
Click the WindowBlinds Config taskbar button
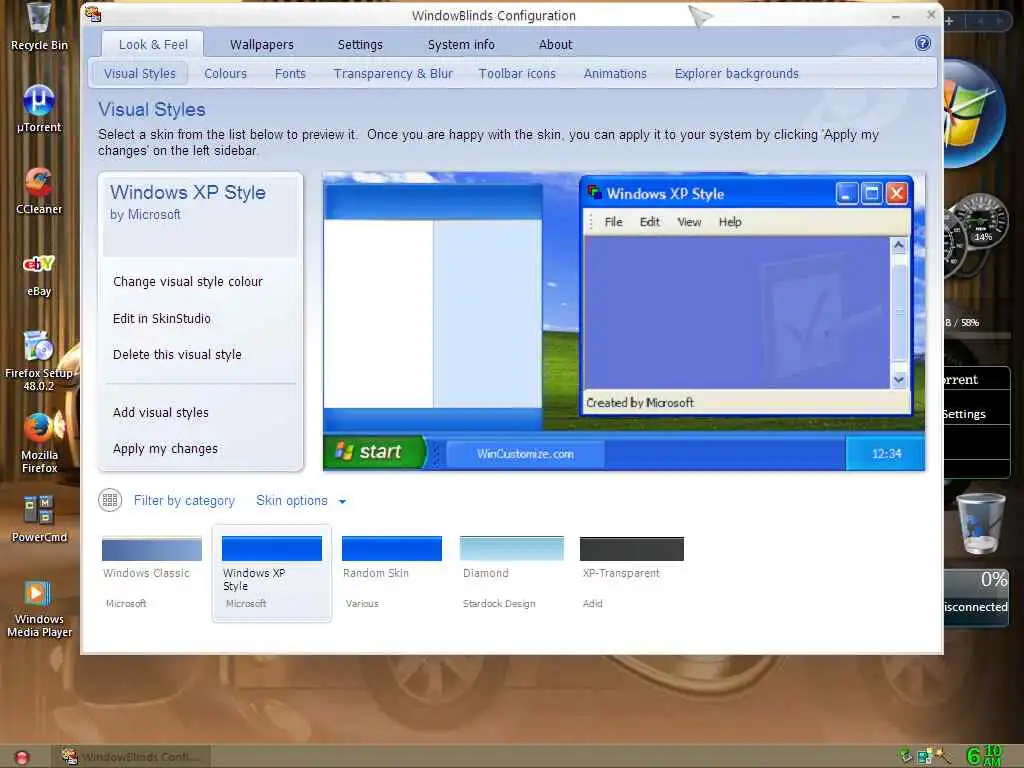coord(131,756)
